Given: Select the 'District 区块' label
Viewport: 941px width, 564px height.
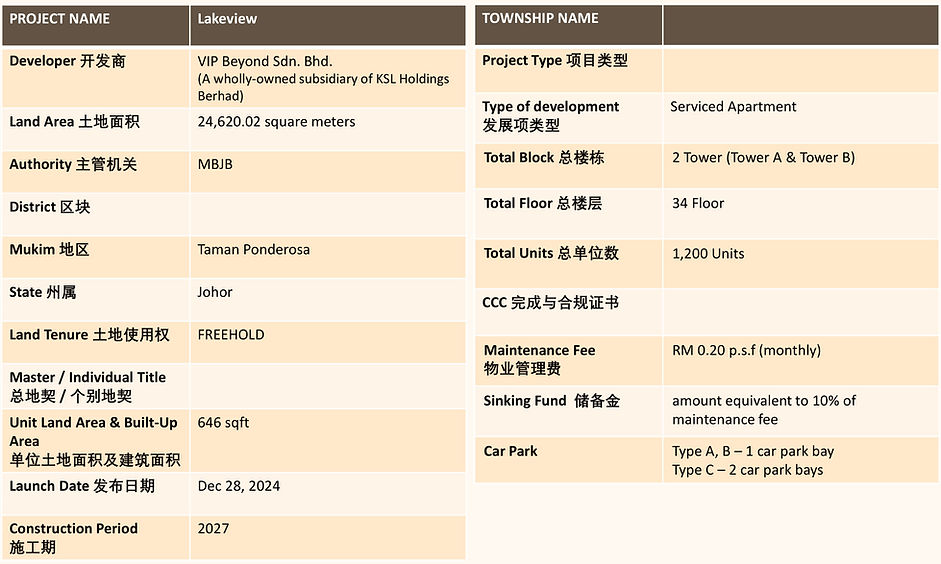Looking at the screenshot, I should pos(49,207).
